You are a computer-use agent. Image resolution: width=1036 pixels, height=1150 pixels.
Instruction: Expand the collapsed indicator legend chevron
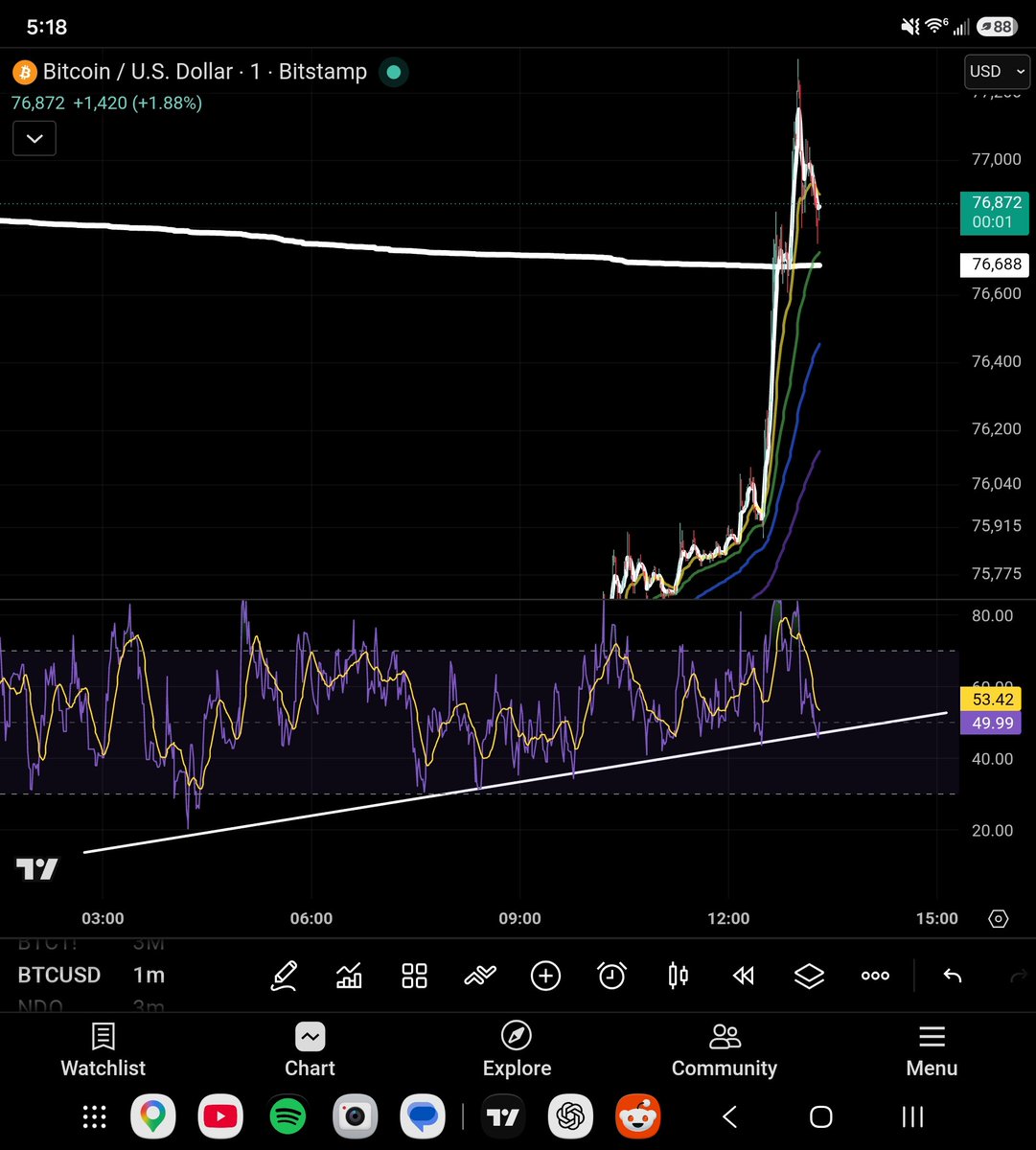(35, 139)
